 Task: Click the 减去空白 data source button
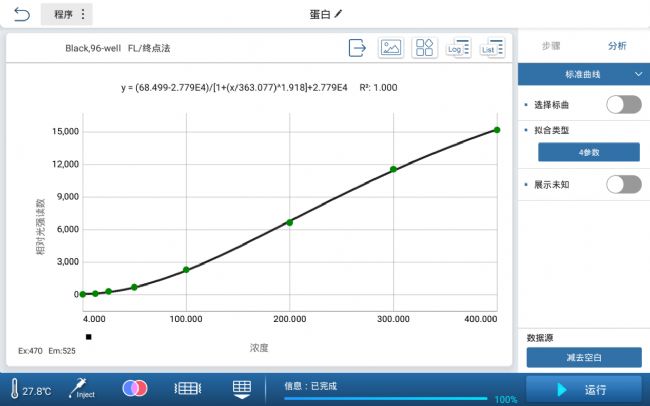pyautogui.click(x=584, y=357)
